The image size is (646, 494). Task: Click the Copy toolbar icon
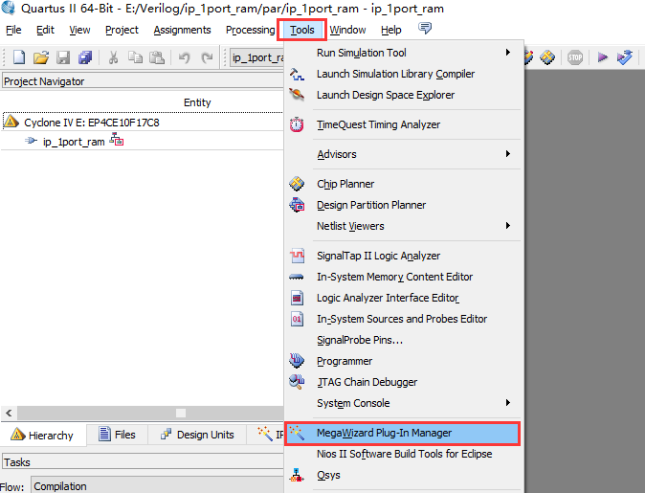point(135,57)
